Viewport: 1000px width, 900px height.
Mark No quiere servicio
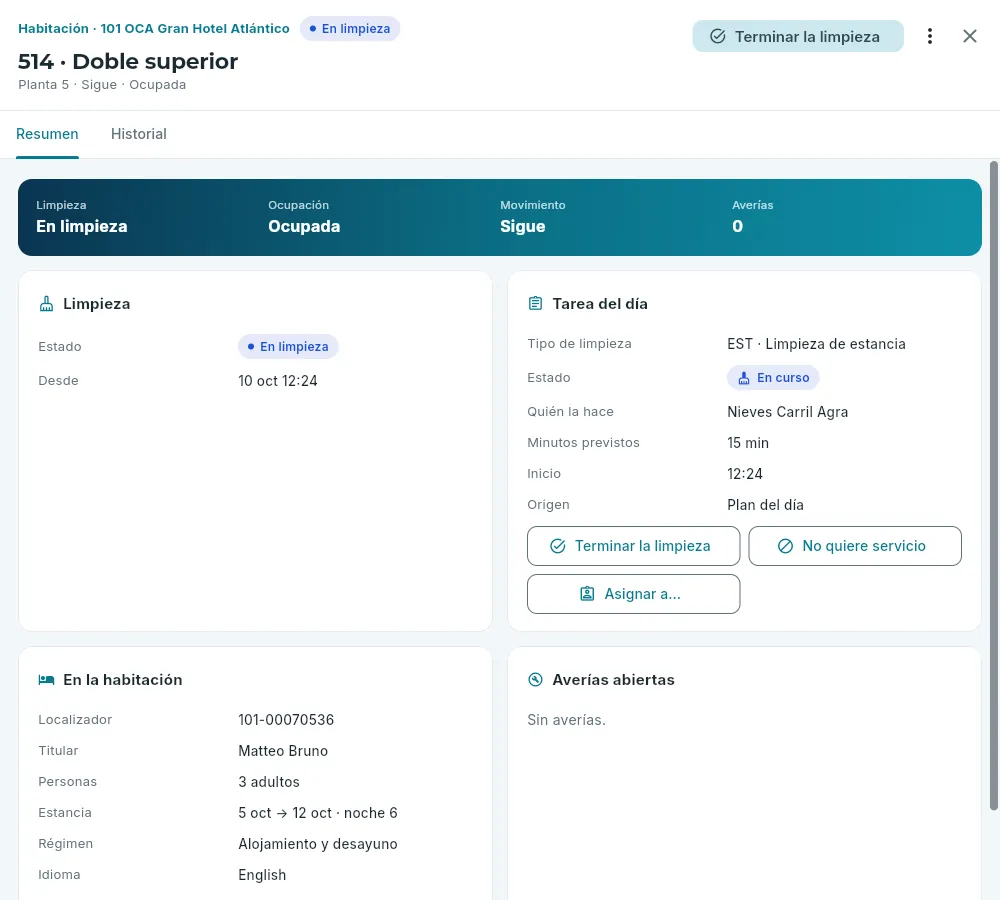(855, 546)
